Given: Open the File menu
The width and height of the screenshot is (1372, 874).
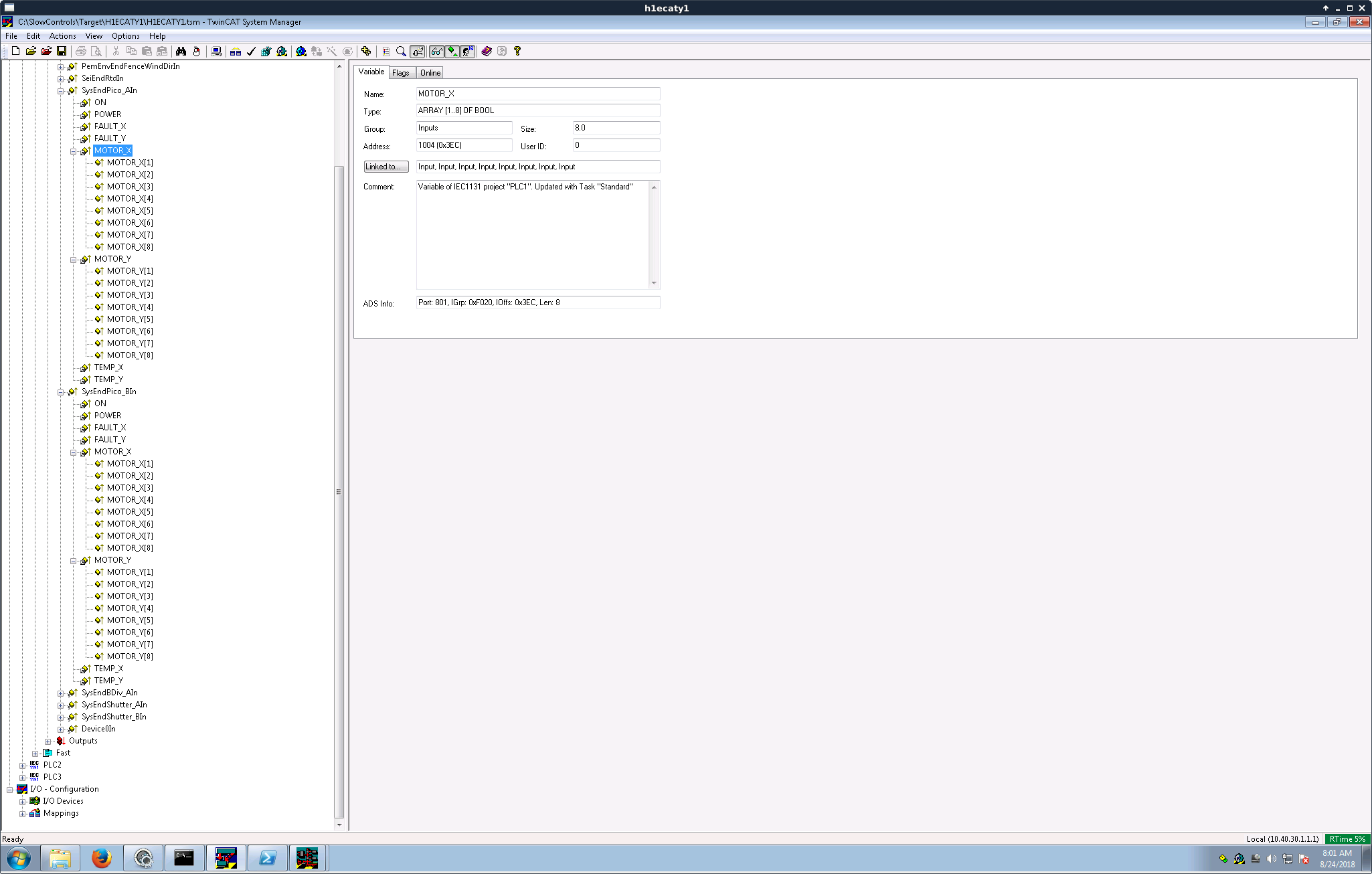Looking at the screenshot, I should pos(11,36).
